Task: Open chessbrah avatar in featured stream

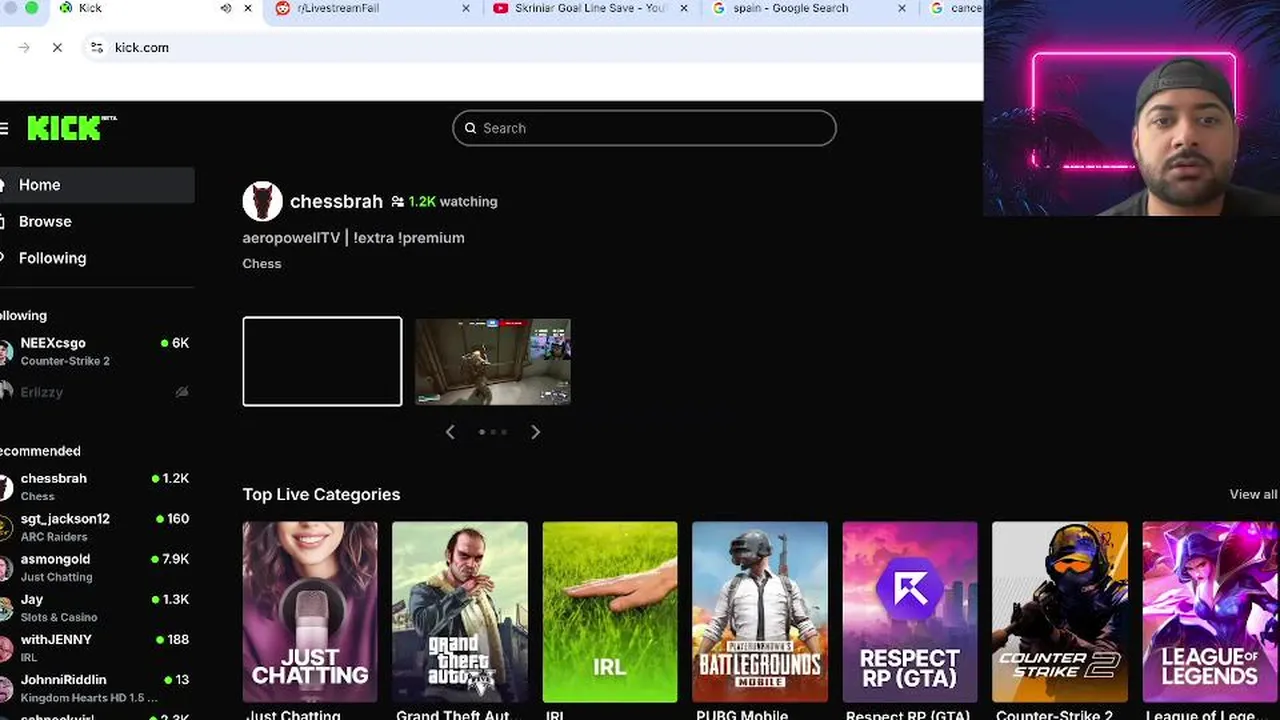Action: 262,201
